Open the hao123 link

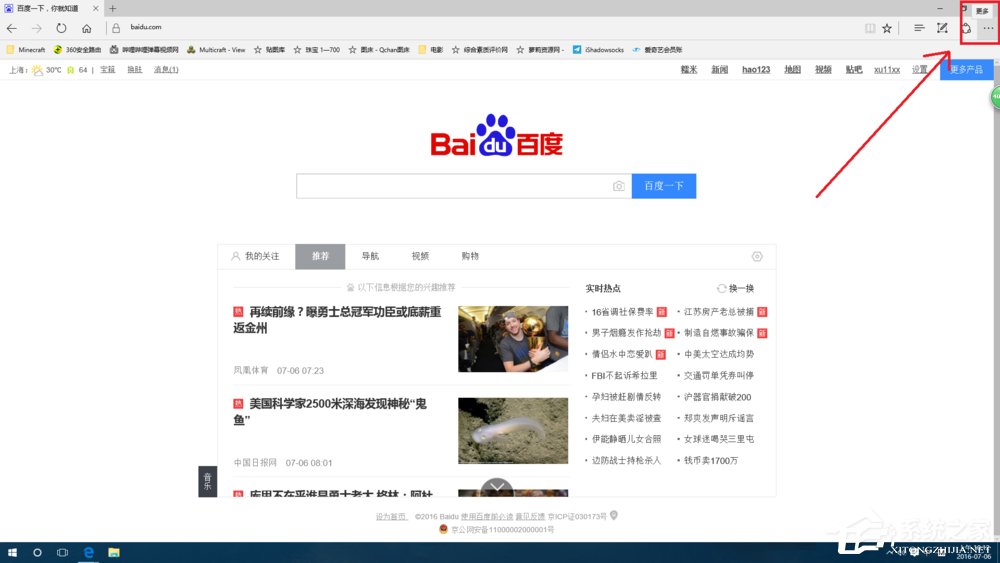pyautogui.click(x=755, y=70)
